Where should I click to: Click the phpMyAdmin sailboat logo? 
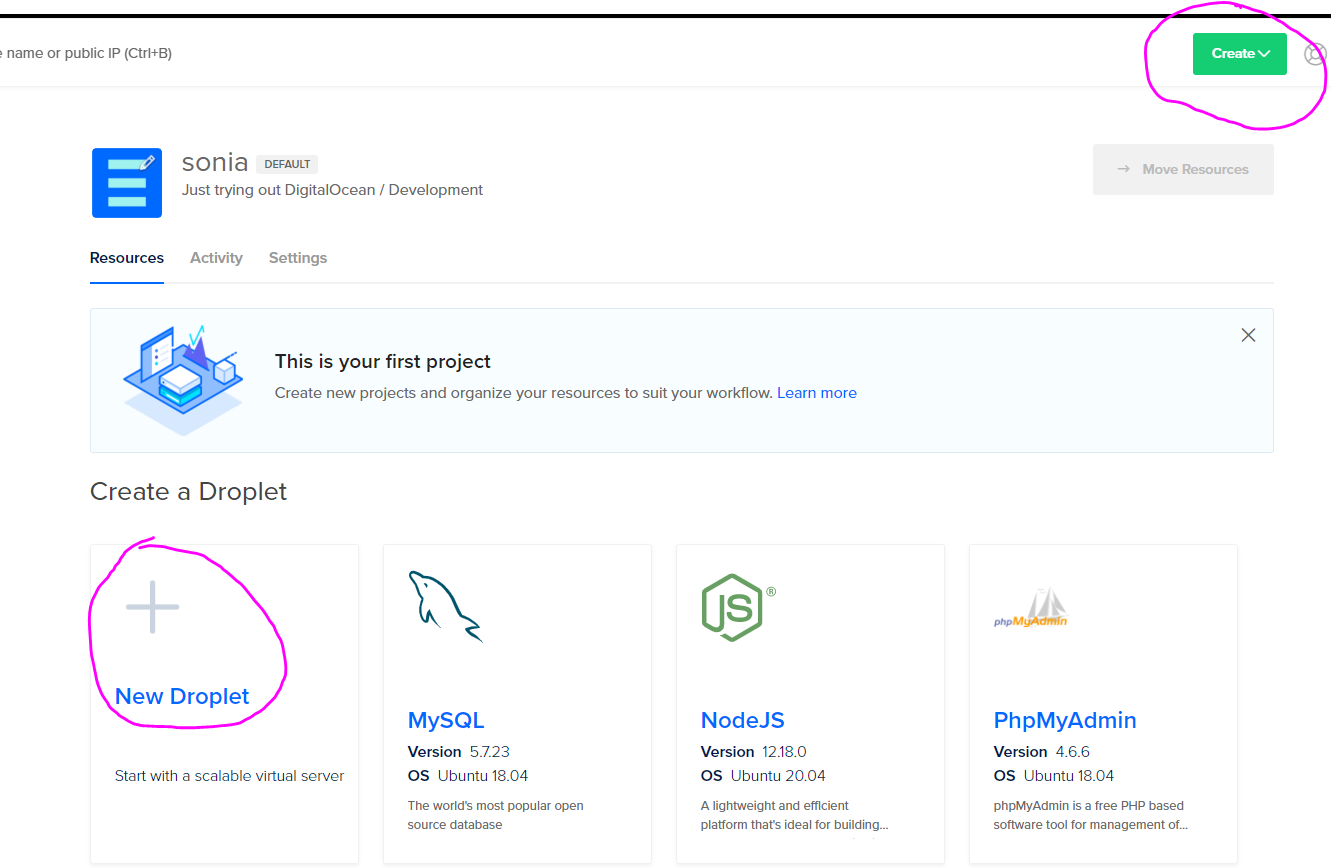point(1031,608)
